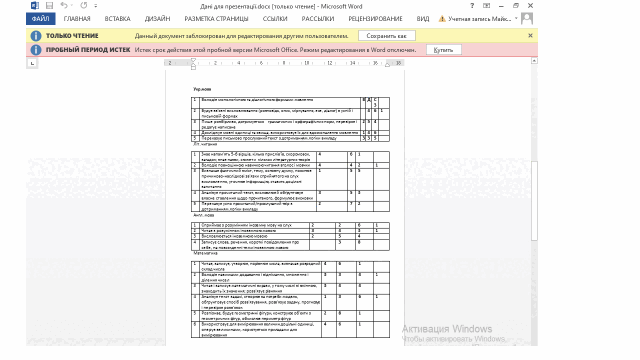Click the account warning triangle icon
This screenshot has height=360, width=640.
click(x=442, y=19)
